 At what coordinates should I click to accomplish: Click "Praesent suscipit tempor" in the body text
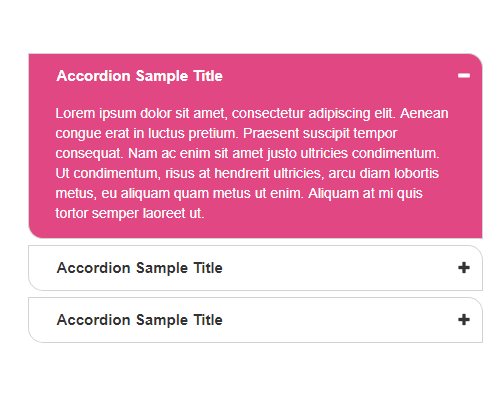coord(320,133)
